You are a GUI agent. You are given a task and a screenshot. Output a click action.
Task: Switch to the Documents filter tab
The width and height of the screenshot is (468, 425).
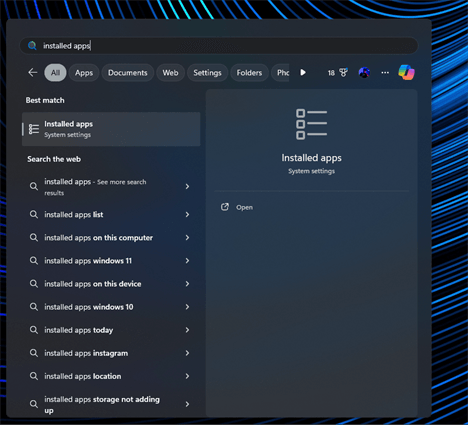point(128,73)
